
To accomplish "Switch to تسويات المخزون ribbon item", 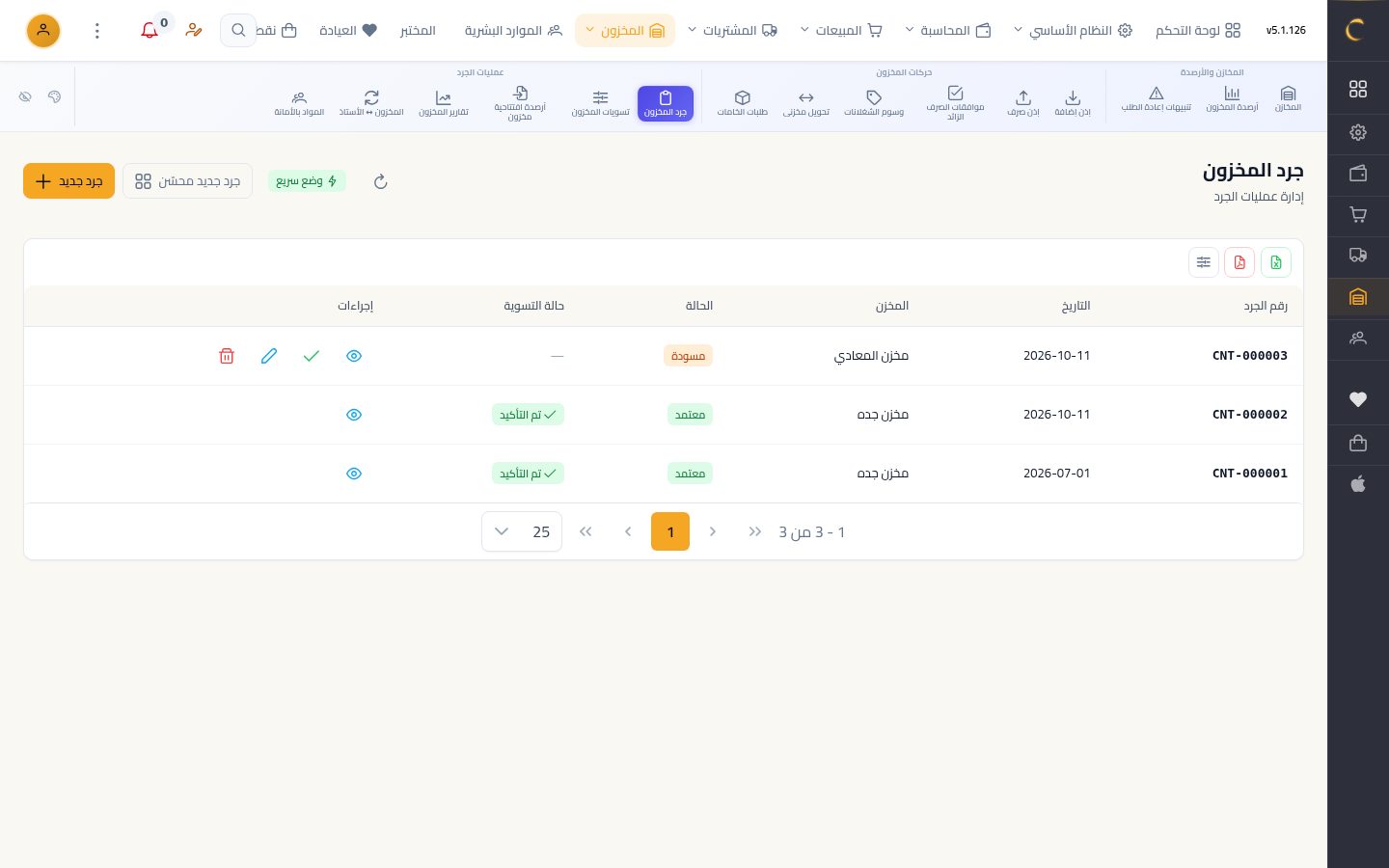I will [x=600, y=102].
